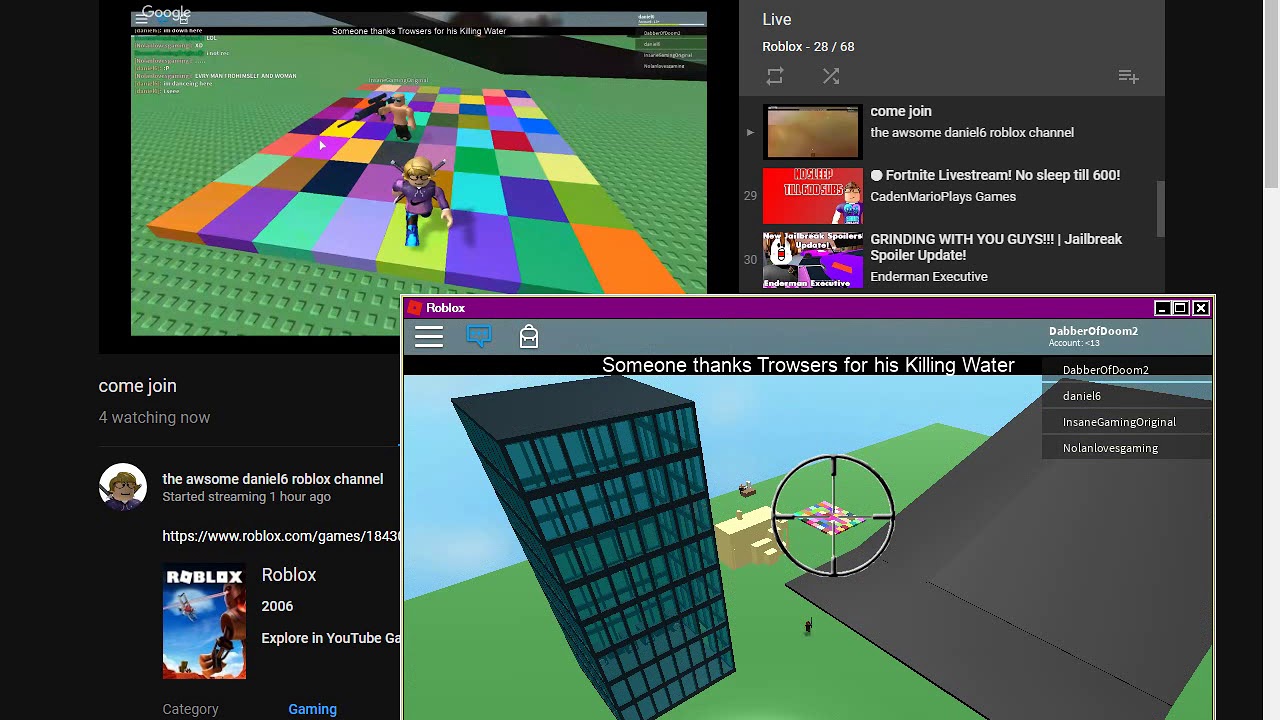1280x720 pixels.
Task: Toggle the Roblox chat icon
Action: (479, 337)
